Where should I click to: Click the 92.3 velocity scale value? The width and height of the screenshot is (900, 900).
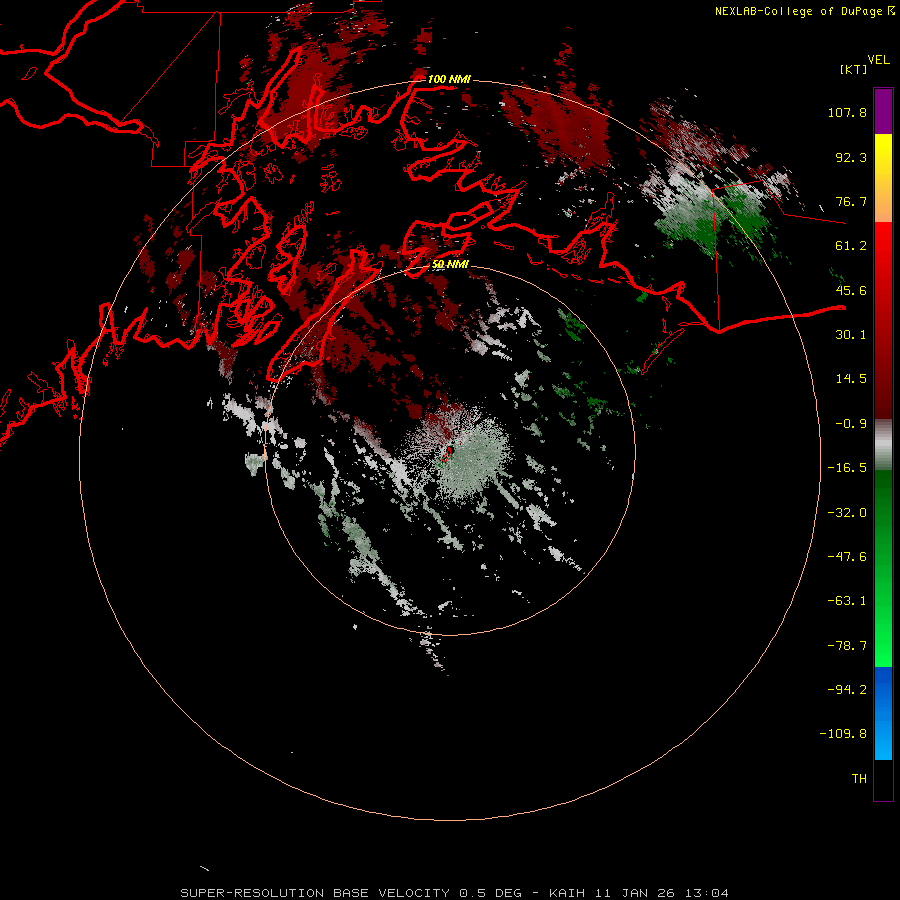[851, 157]
